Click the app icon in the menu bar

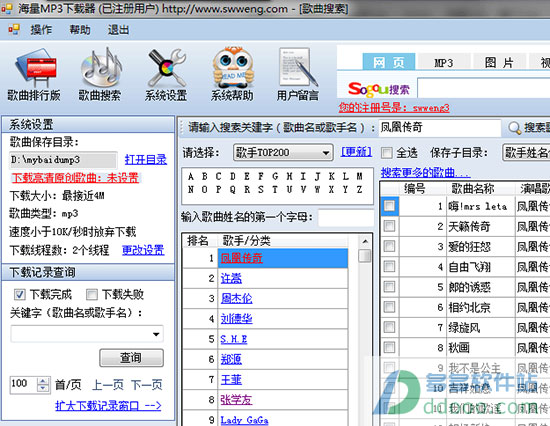[x=14, y=29]
